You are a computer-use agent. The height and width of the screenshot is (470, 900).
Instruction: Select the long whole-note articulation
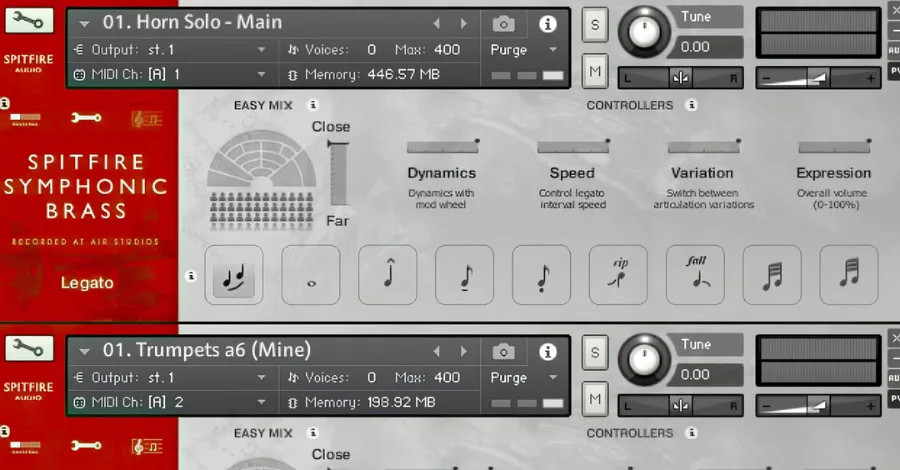[311, 275]
